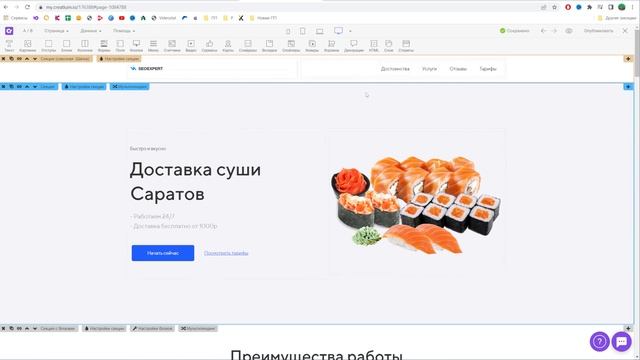The height and width of the screenshot is (360, 640).
Task: Select the Видео tool
Action: coord(191,45)
